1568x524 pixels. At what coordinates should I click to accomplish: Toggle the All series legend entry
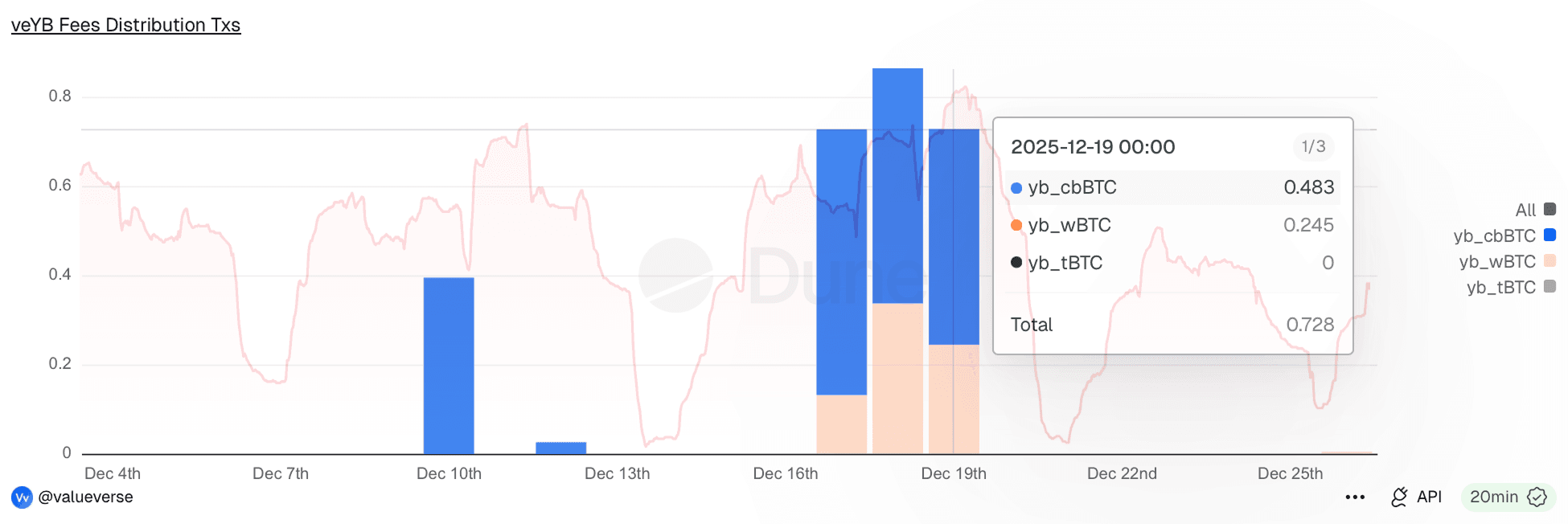pos(1525,211)
